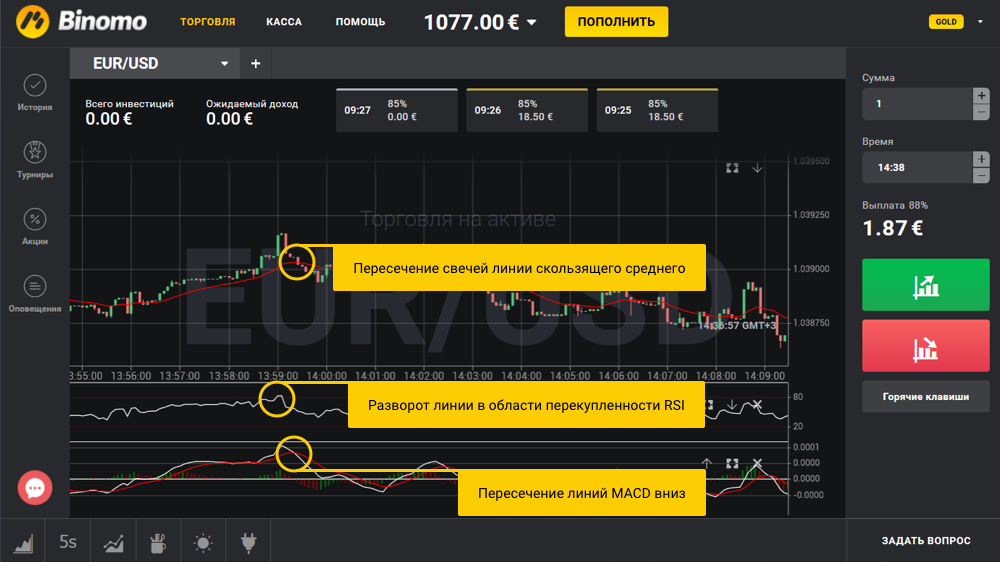This screenshot has width=1000, height=562.
Task: Increase Время expiry with plus
Action: click(x=981, y=159)
